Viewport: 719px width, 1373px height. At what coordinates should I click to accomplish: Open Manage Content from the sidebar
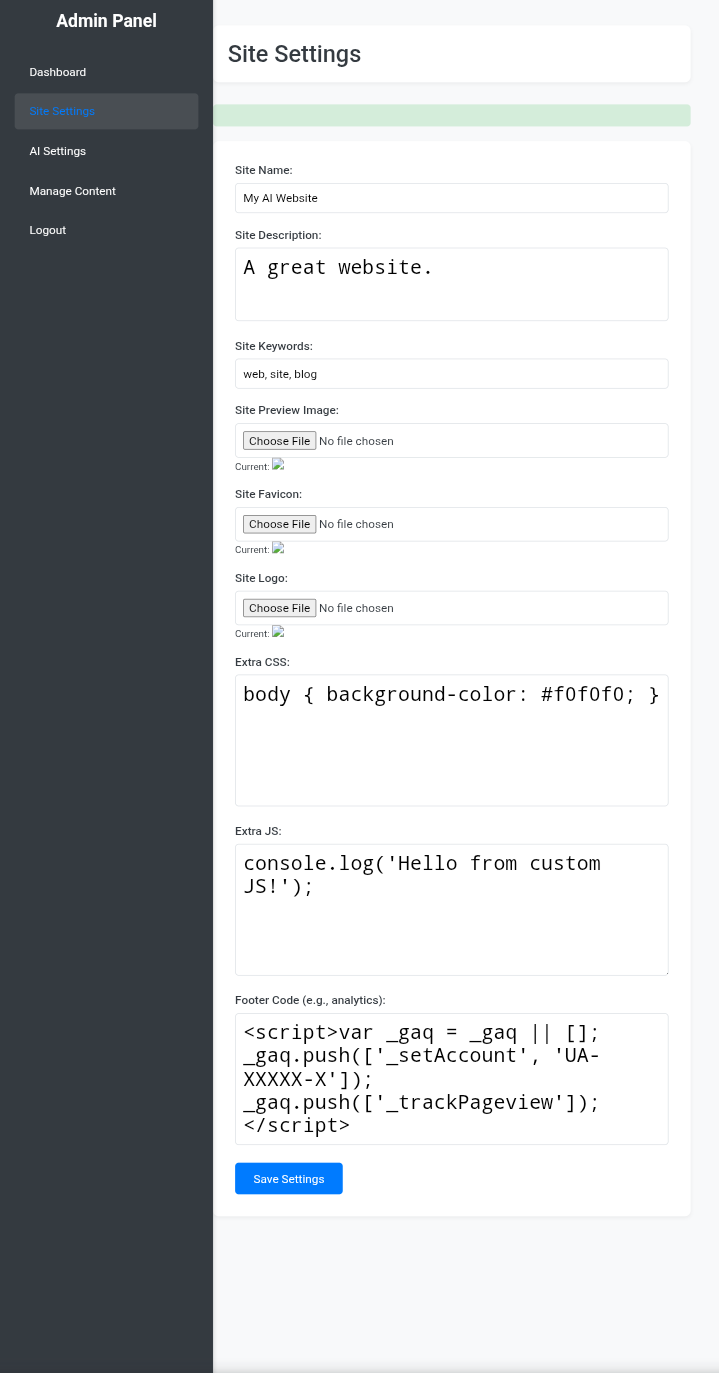(x=73, y=191)
